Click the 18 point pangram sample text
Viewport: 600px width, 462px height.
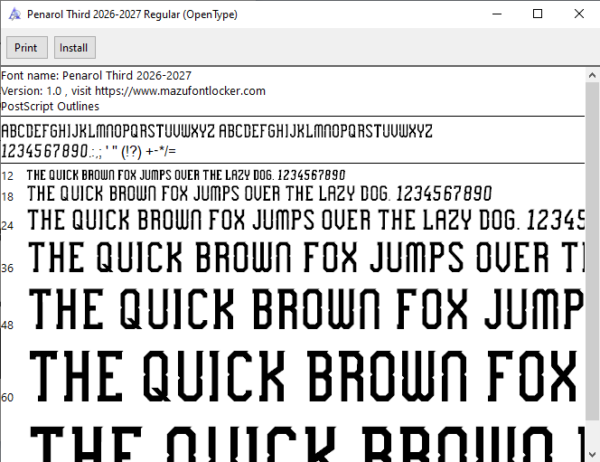[x=259, y=194]
